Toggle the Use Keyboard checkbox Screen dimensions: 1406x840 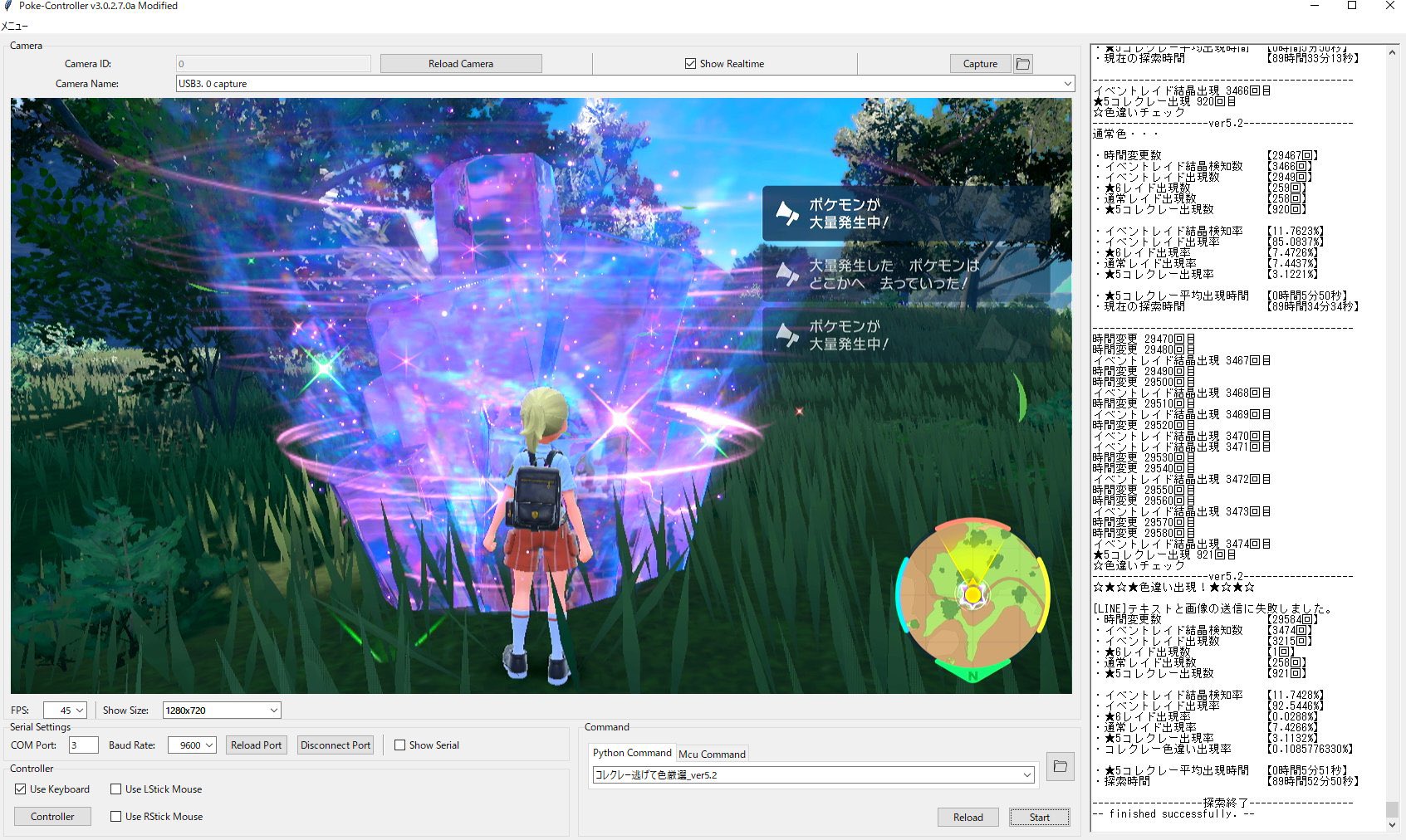[21, 789]
